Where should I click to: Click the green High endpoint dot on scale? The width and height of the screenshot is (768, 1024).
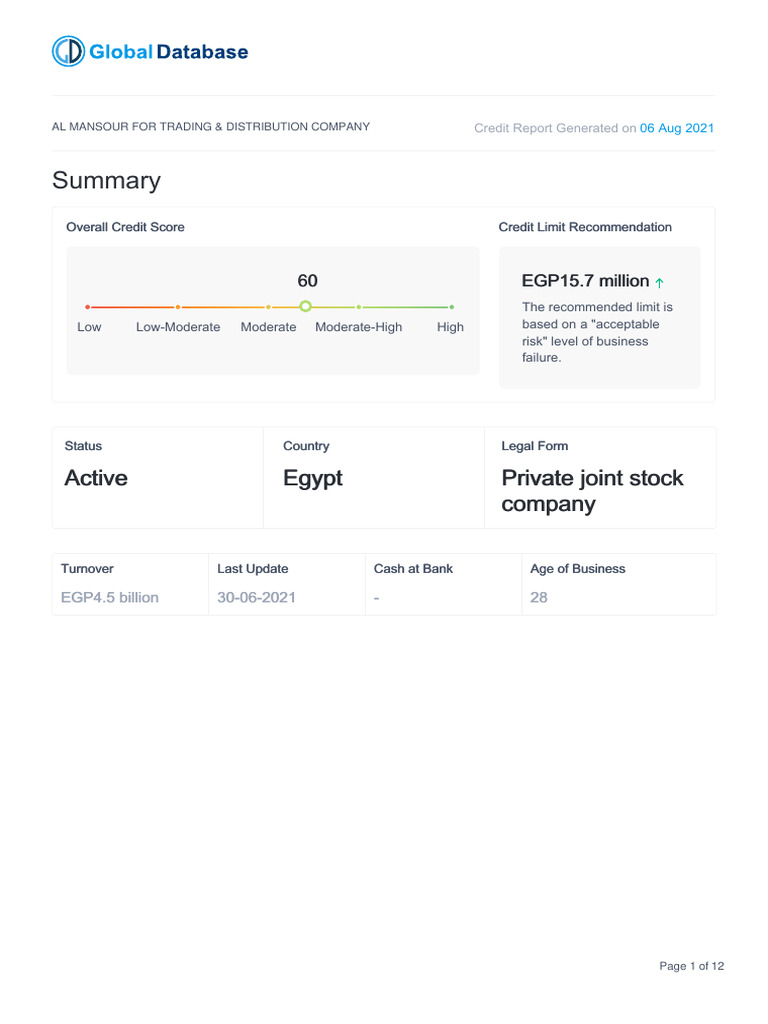click(452, 307)
